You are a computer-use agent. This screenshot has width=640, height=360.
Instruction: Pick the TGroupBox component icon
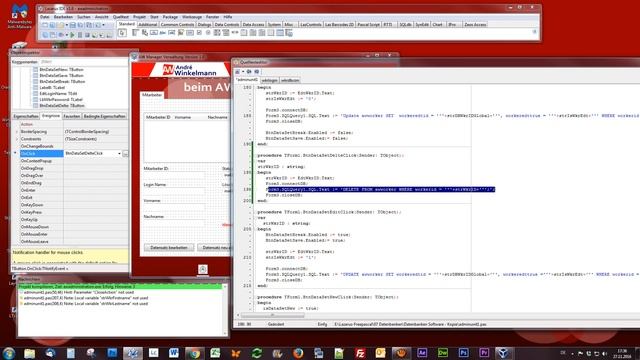244,33
